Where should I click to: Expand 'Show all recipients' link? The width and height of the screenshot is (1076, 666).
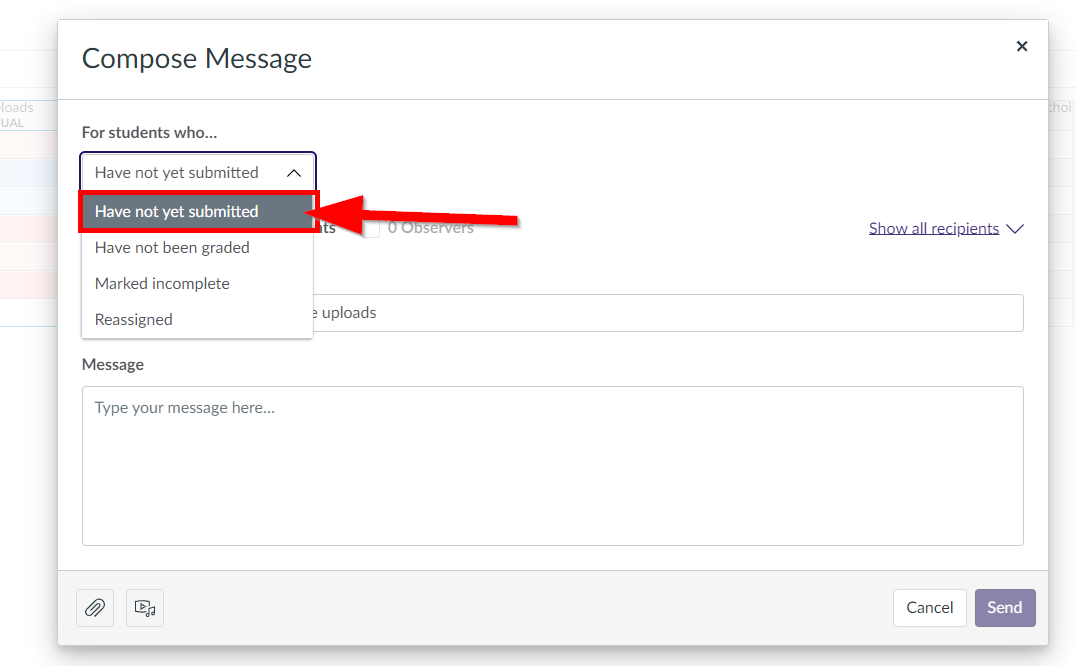click(x=933, y=228)
